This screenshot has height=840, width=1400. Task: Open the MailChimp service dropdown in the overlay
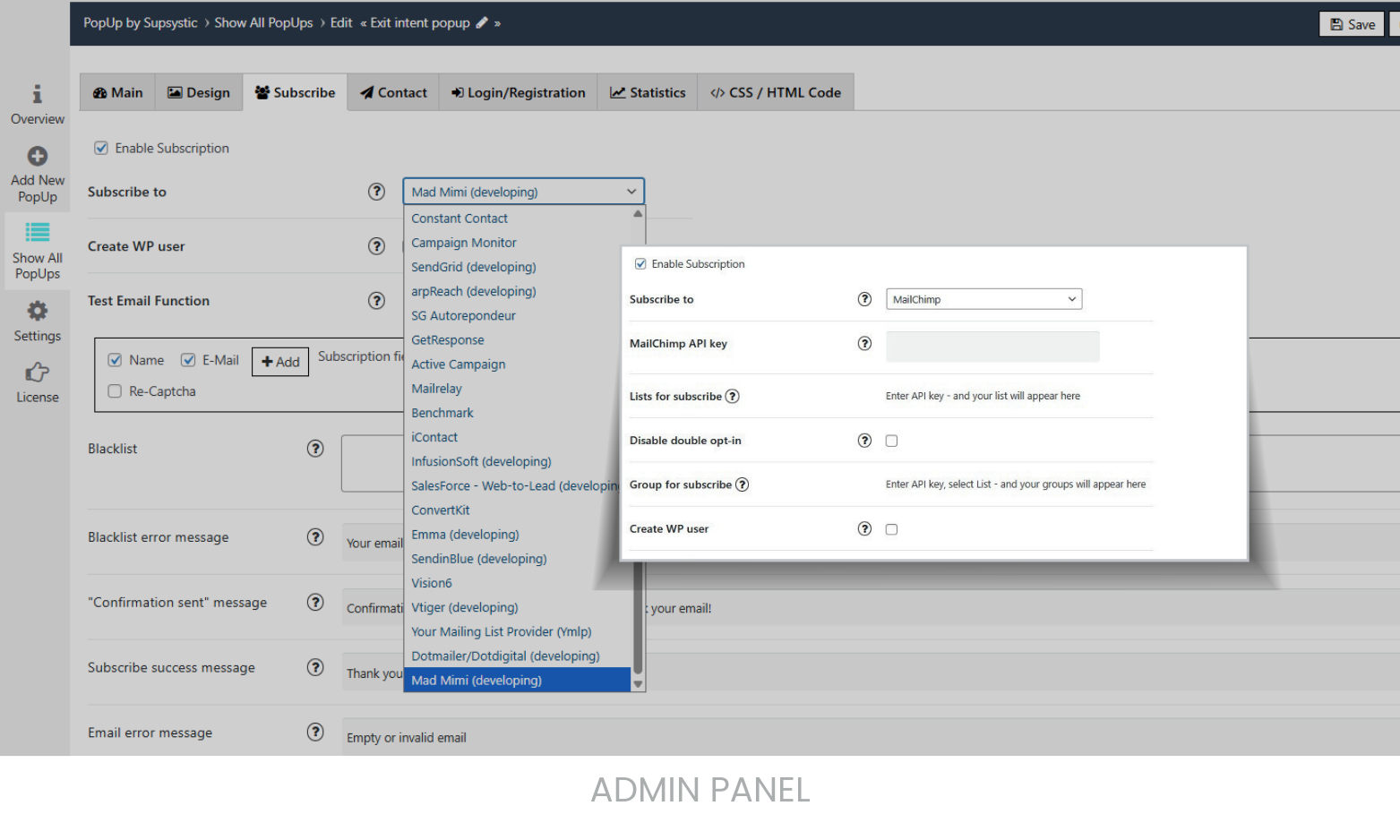coord(983,298)
